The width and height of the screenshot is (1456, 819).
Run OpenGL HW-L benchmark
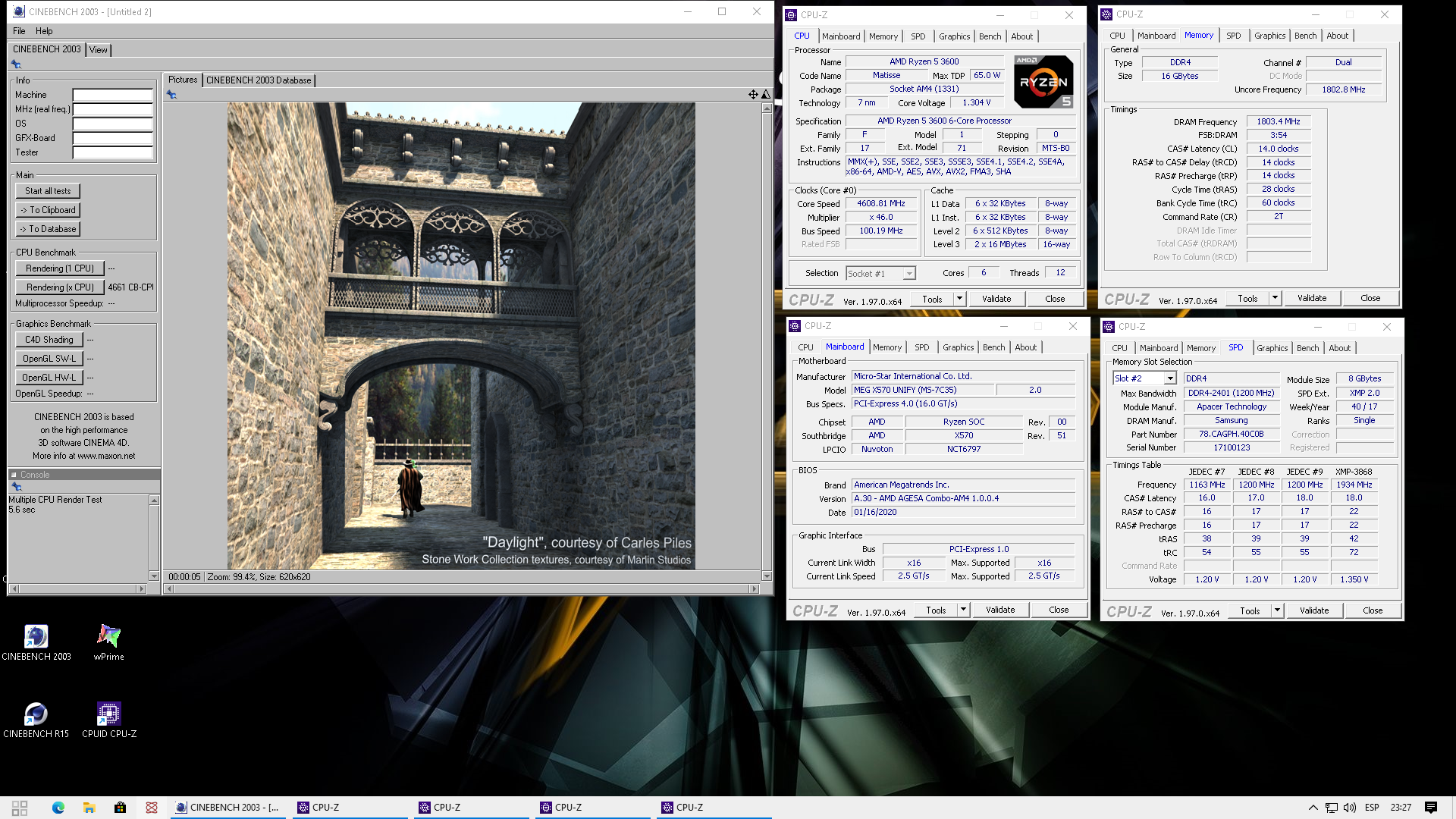click(x=49, y=378)
